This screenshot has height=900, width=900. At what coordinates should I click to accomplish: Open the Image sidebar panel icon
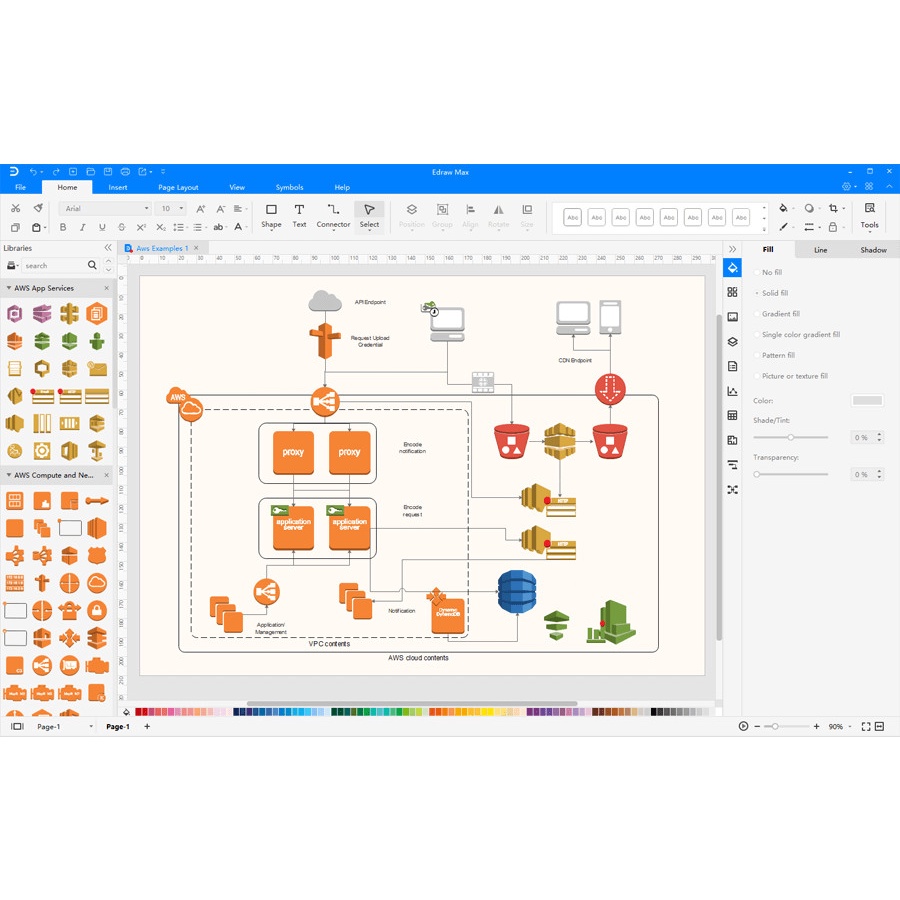[x=732, y=317]
